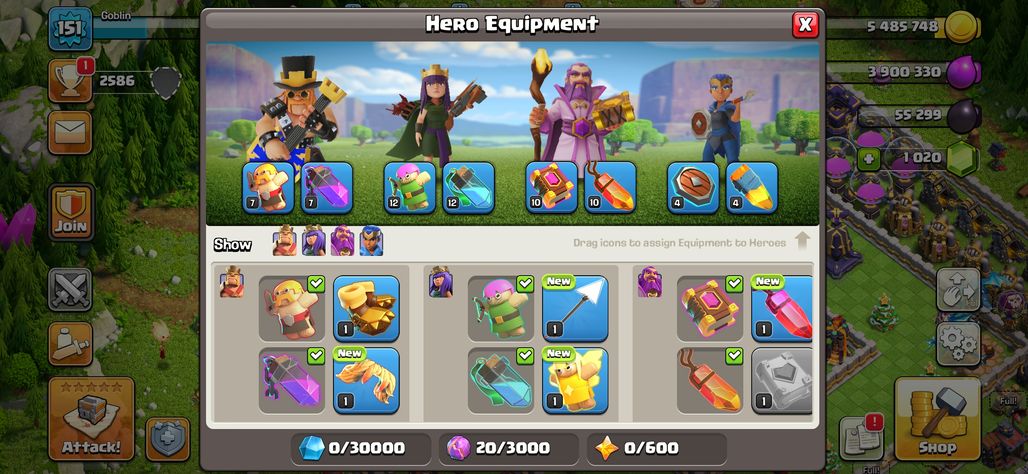Click the up arrow beside drag hint
Image resolution: width=1028 pixels, height=474 pixels.
tap(802, 241)
